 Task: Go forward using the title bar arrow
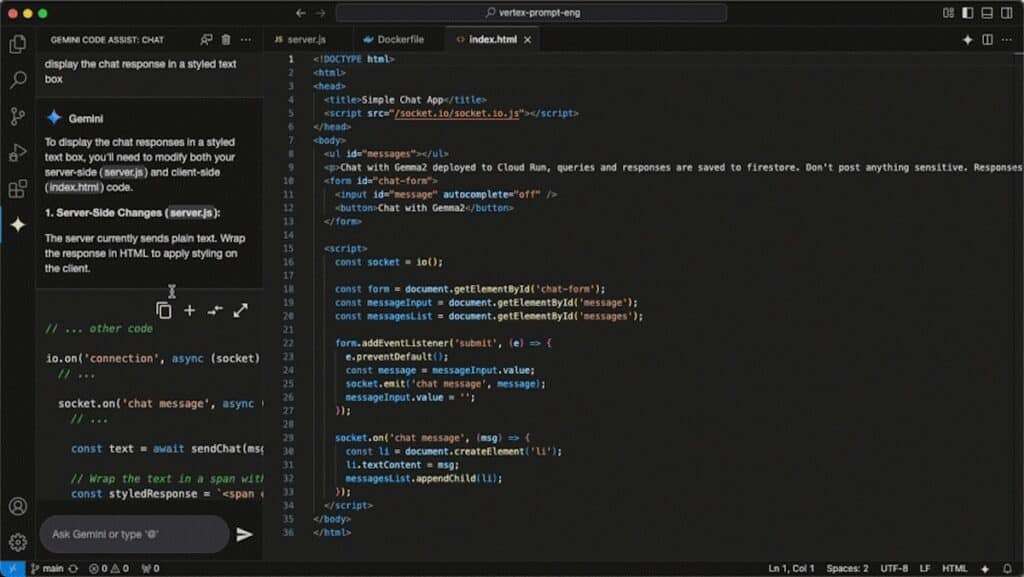point(320,13)
